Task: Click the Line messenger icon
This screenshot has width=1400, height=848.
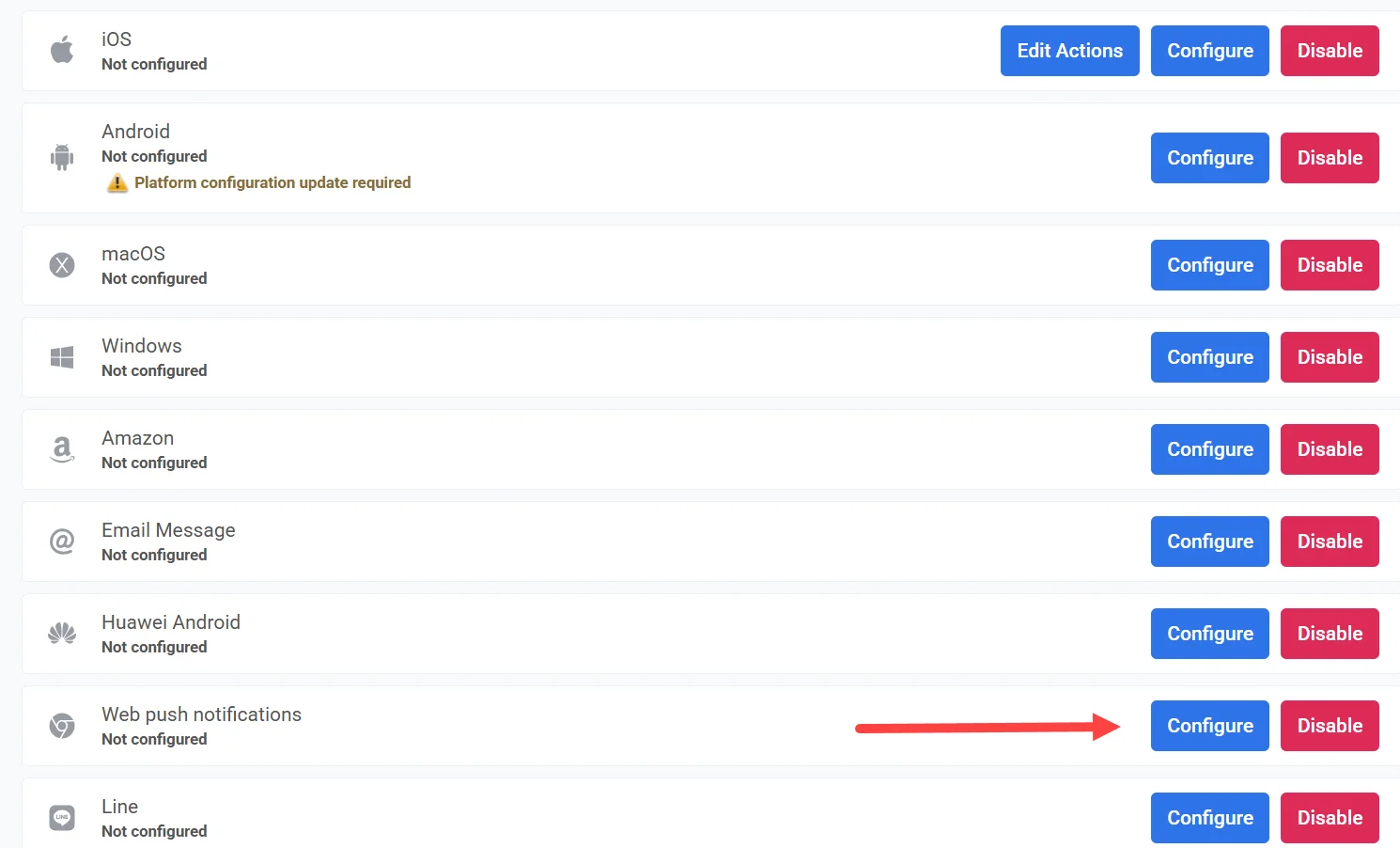Action: tap(62, 818)
